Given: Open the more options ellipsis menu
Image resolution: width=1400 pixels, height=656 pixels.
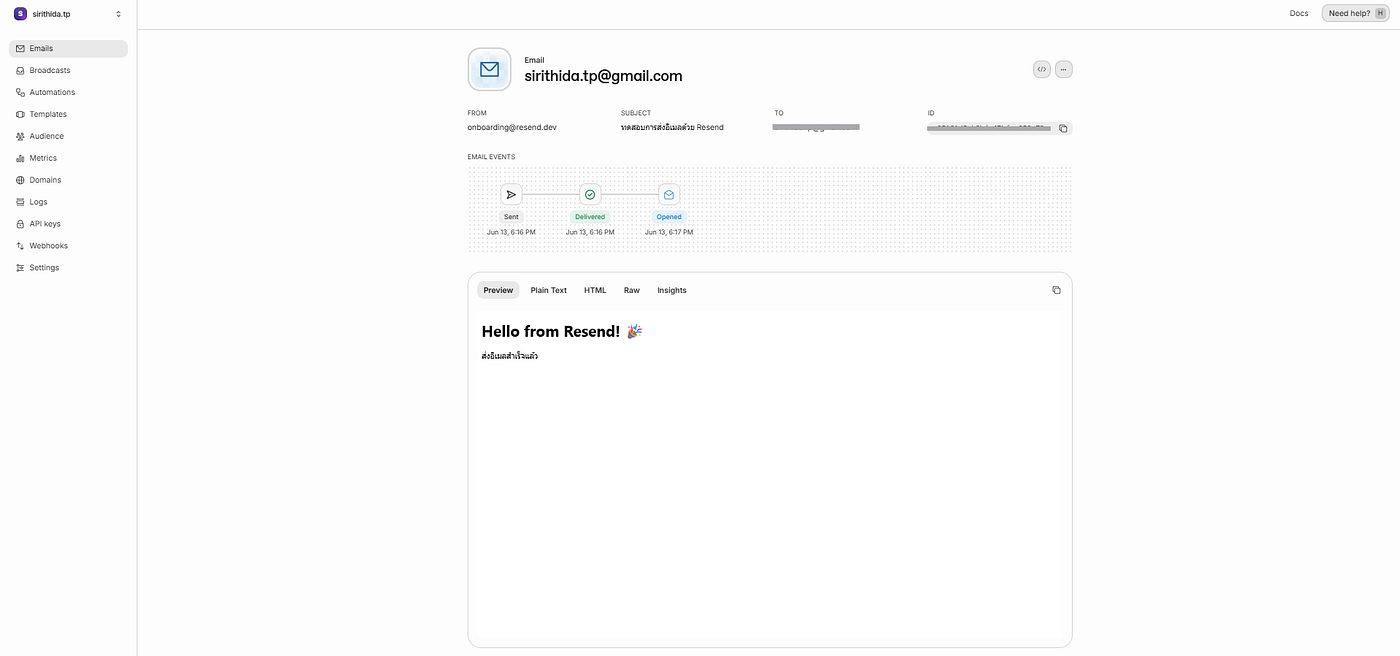Looking at the screenshot, I should pyautogui.click(x=1064, y=69).
